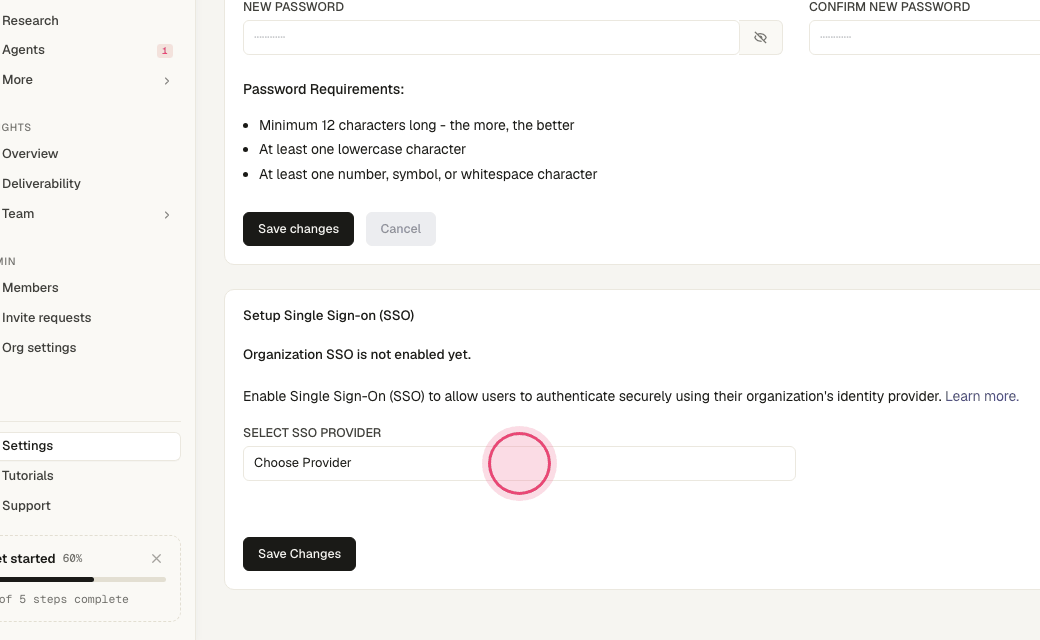Expand the More sidebar chevron
Viewport: 1040px width, 640px height.
166,81
